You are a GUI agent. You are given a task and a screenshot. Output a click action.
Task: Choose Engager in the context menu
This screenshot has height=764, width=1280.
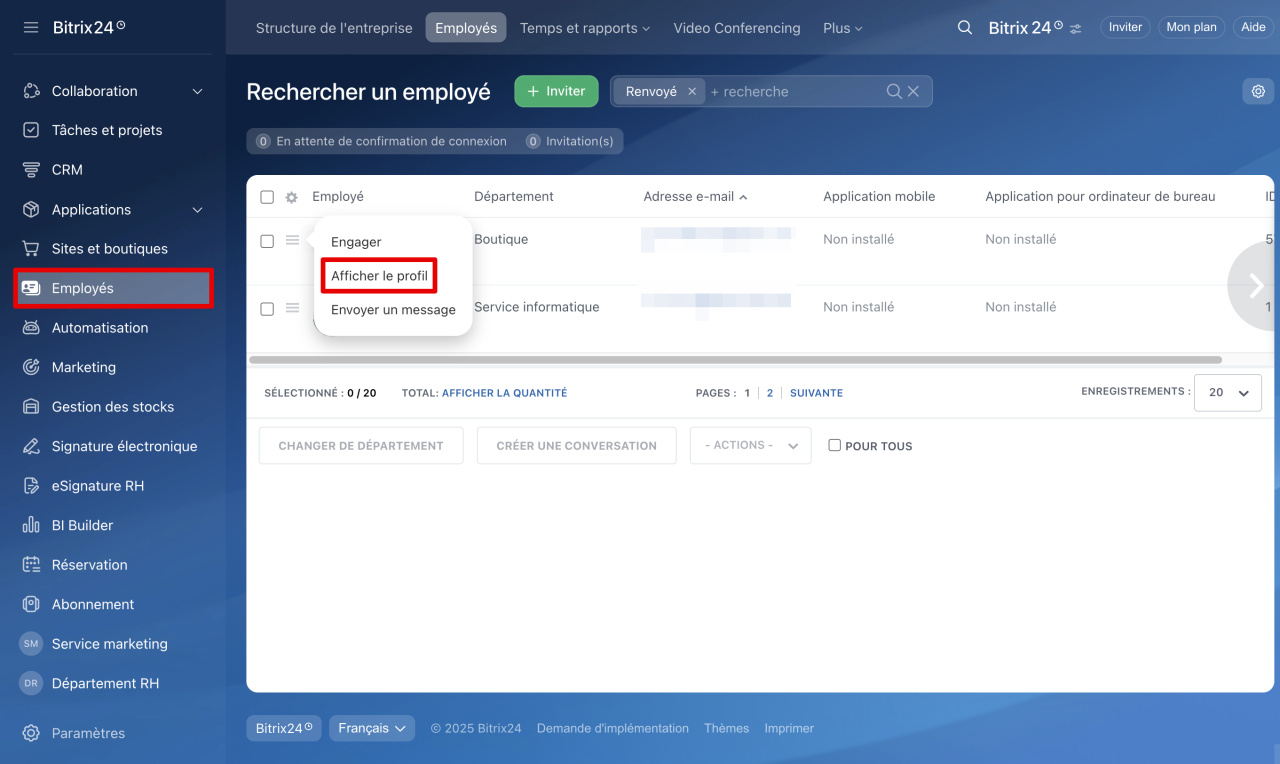click(356, 242)
